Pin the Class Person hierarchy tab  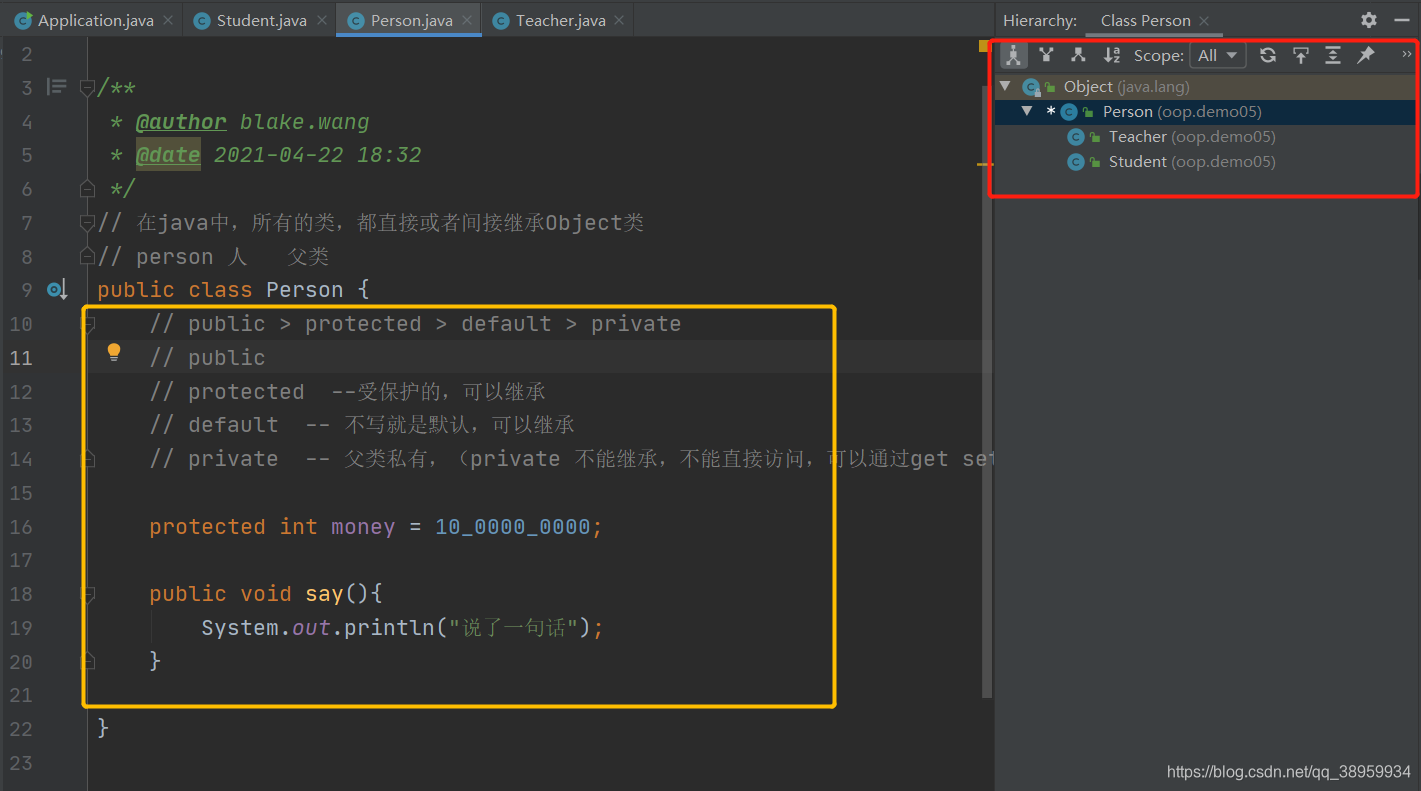[x=1365, y=55]
